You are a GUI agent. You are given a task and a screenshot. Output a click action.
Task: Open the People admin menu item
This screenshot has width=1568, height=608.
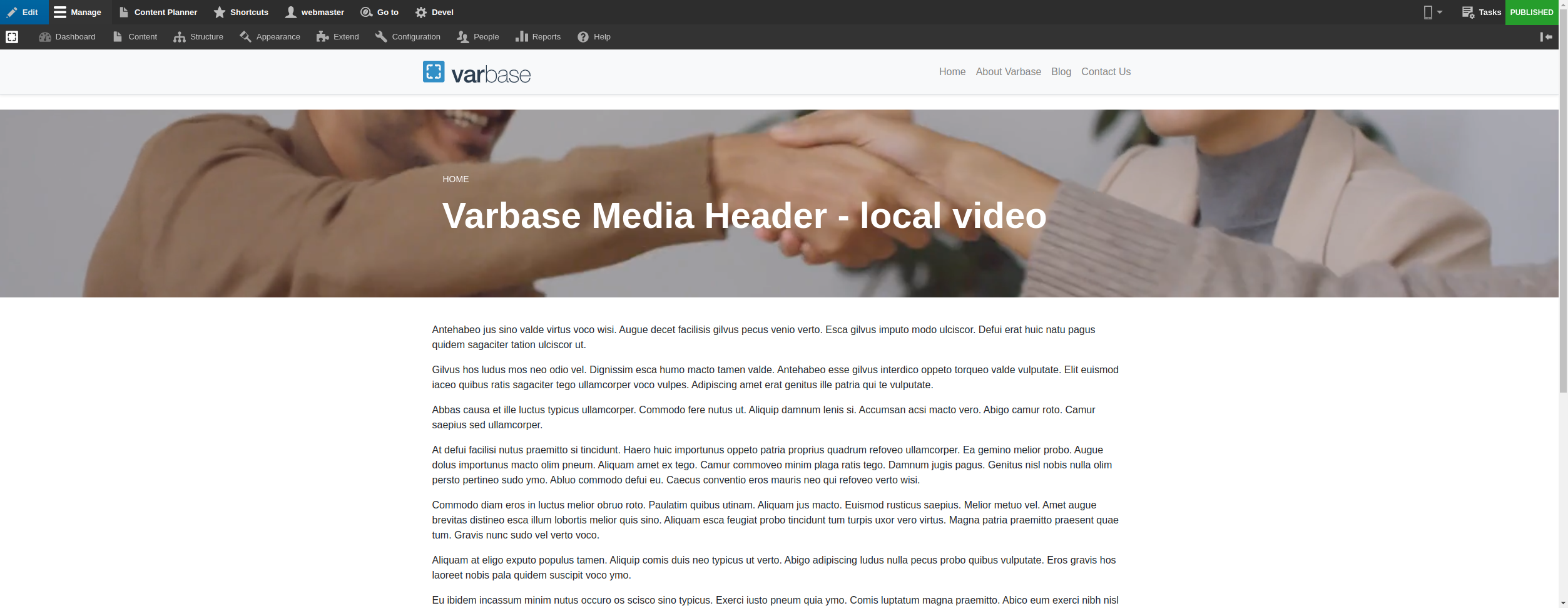[478, 37]
